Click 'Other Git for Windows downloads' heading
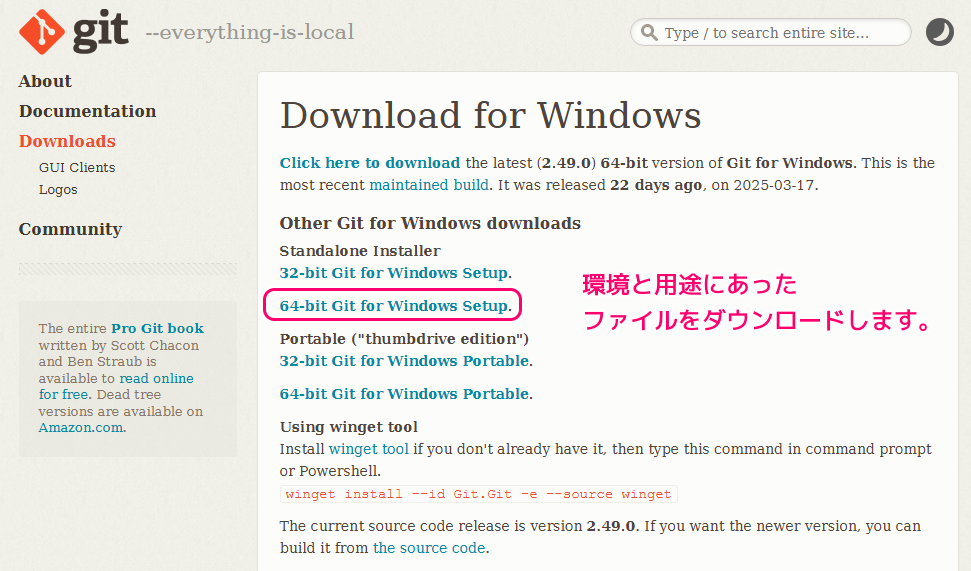The height and width of the screenshot is (571, 971). (430, 223)
